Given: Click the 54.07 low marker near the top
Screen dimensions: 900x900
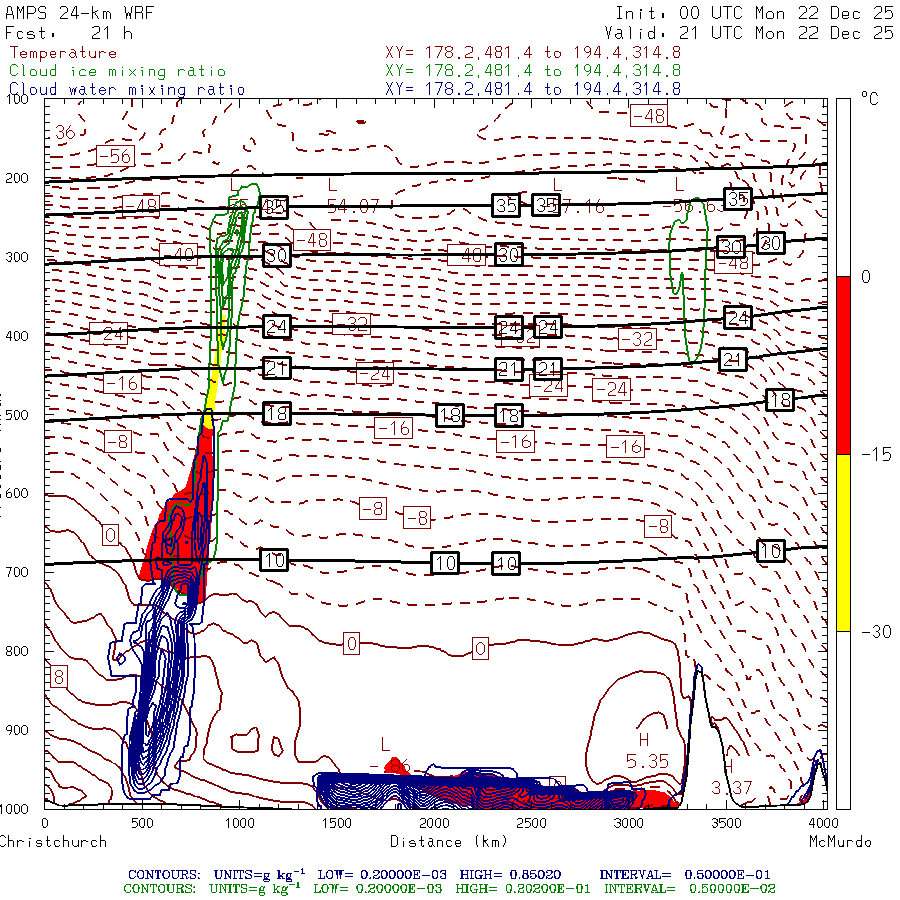Looking at the screenshot, I should tap(352, 206).
